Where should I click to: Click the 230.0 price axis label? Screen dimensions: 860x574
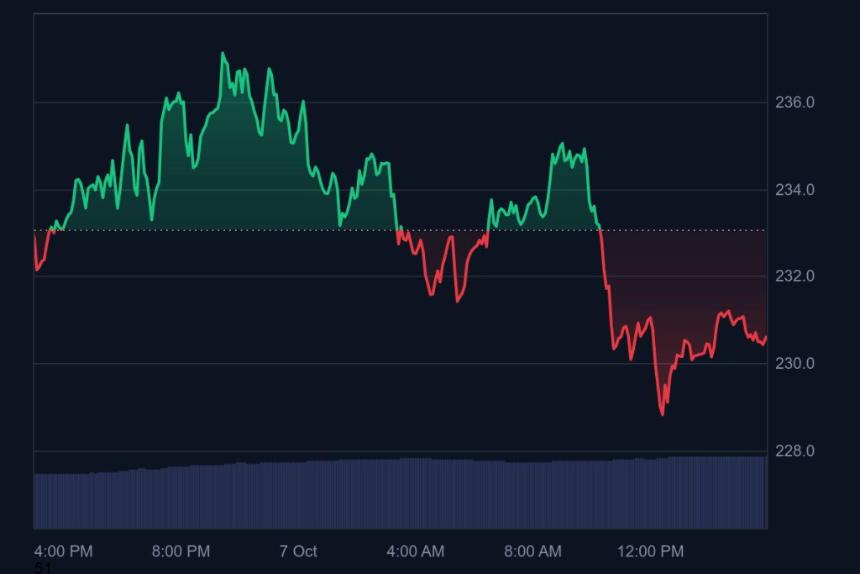[794, 363]
